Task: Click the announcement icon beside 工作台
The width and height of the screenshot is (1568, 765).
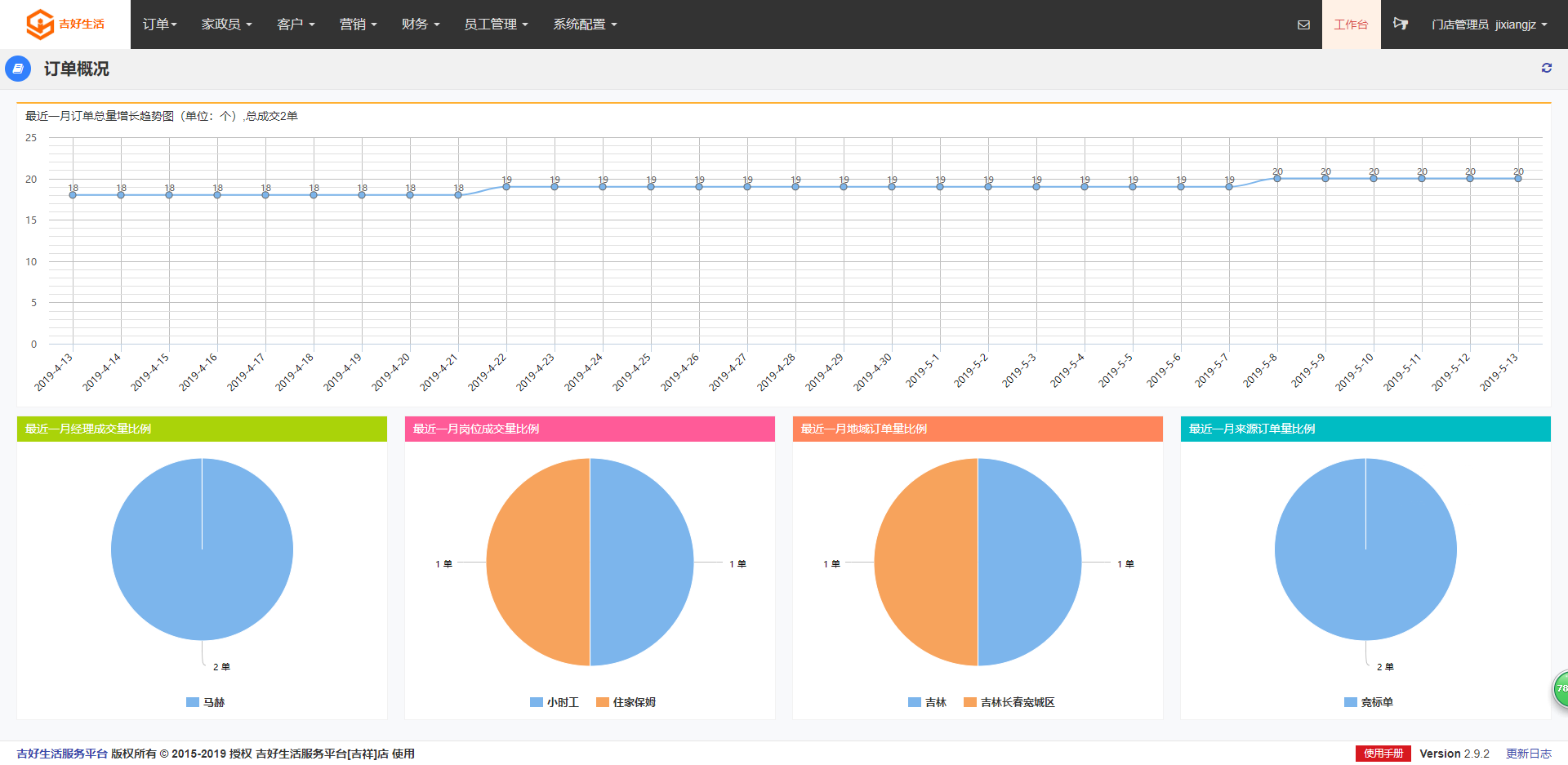Action: [x=1401, y=24]
